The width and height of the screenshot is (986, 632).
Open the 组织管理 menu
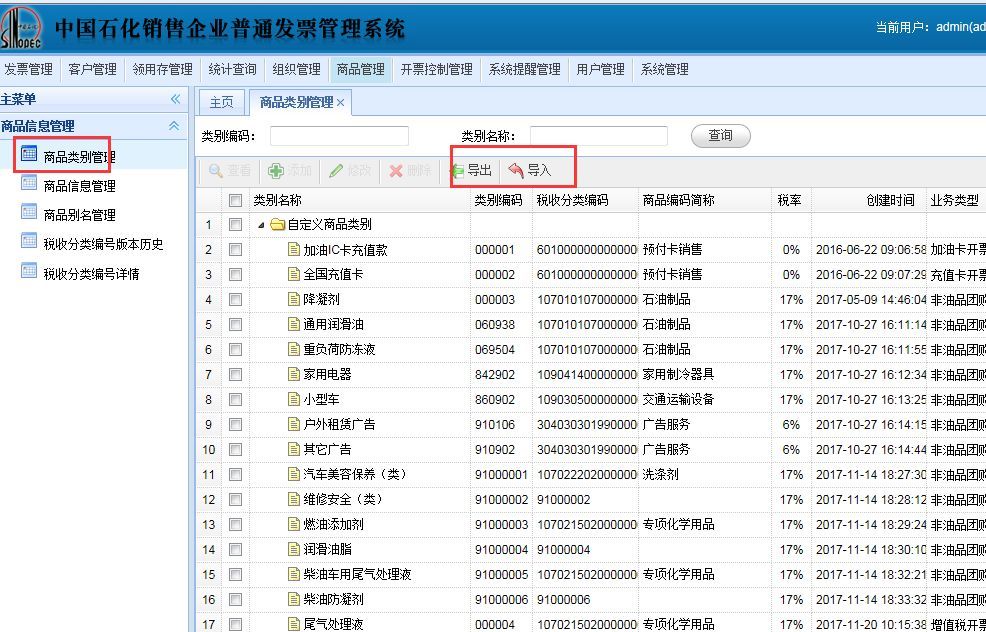point(297,69)
